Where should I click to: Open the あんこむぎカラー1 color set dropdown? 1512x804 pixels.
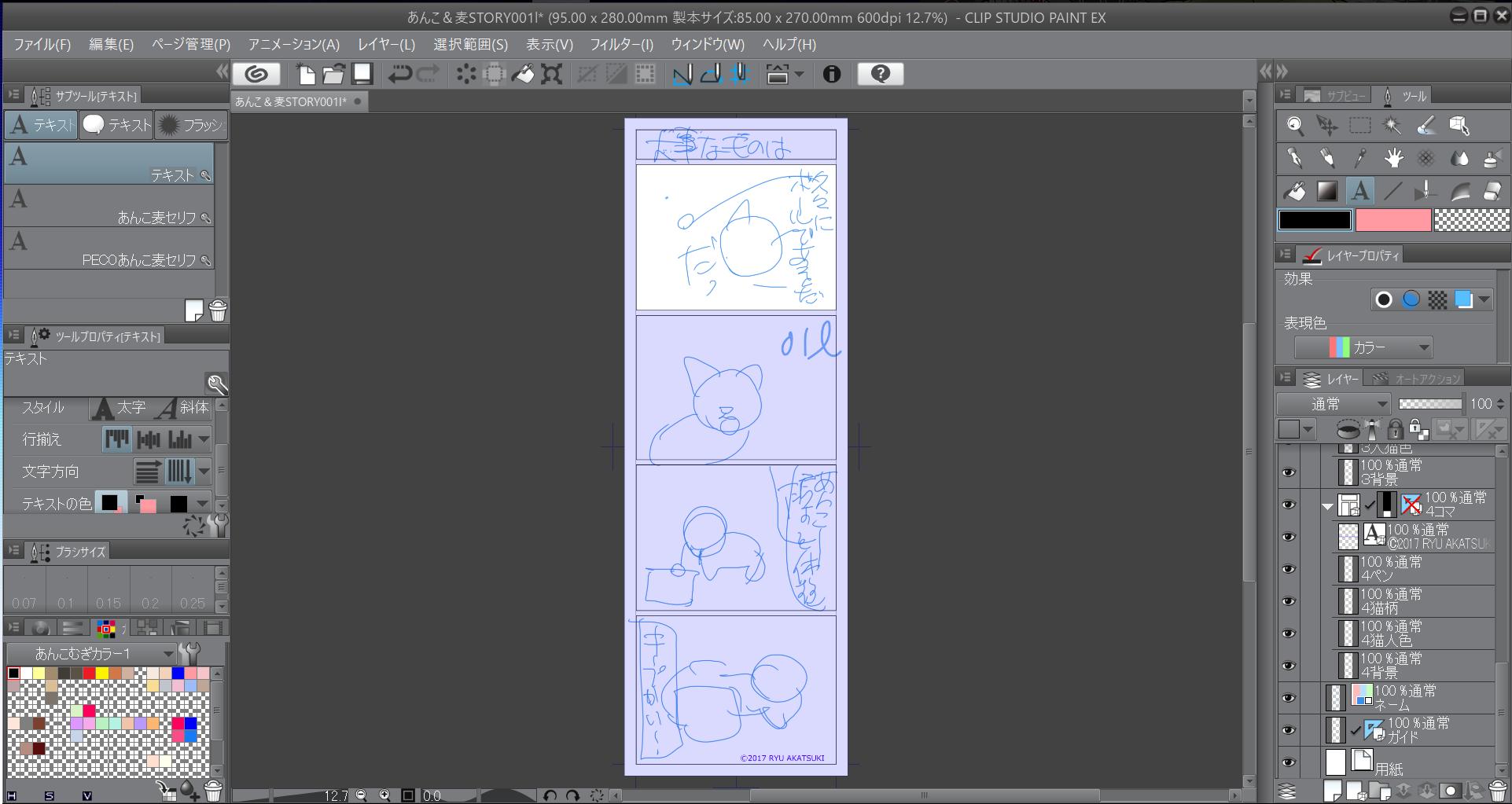(x=91, y=654)
